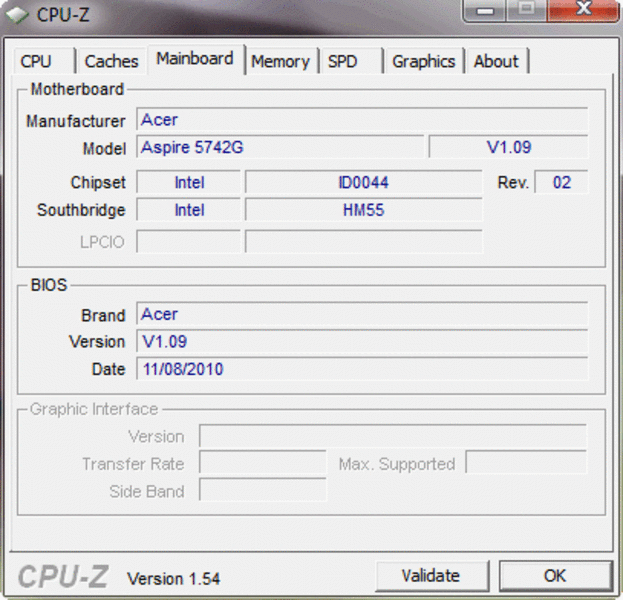Select the Southbridge vendor Intel field
This screenshot has height=600, width=623.
pyautogui.click(x=189, y=210)
